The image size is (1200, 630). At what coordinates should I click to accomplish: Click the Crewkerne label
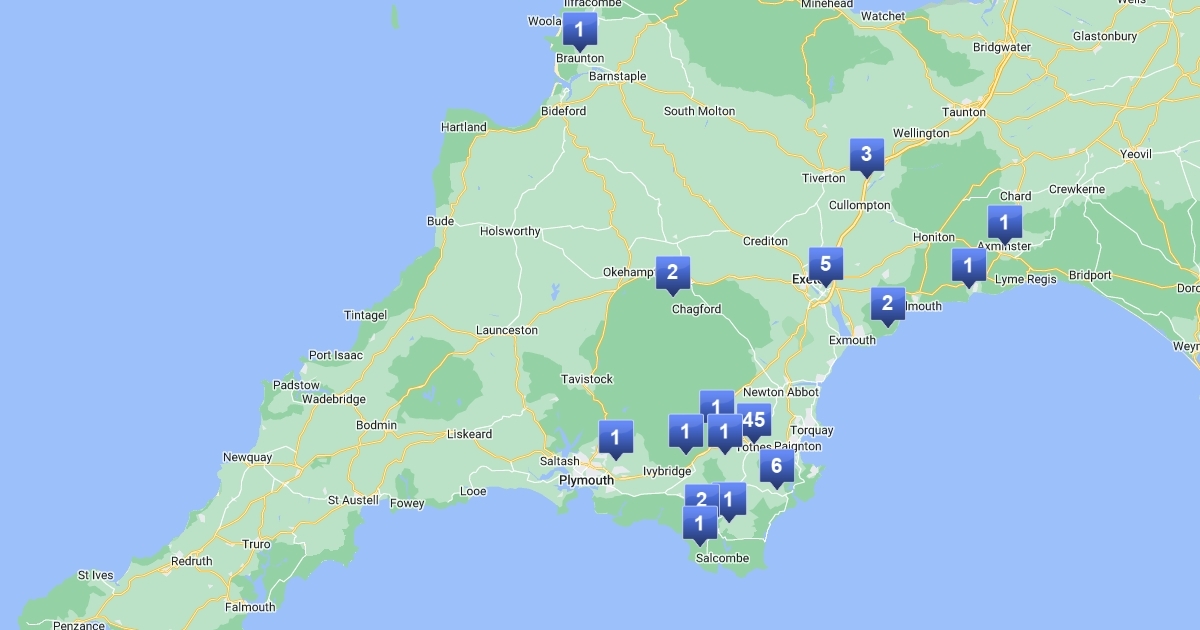click(1077, 189)
